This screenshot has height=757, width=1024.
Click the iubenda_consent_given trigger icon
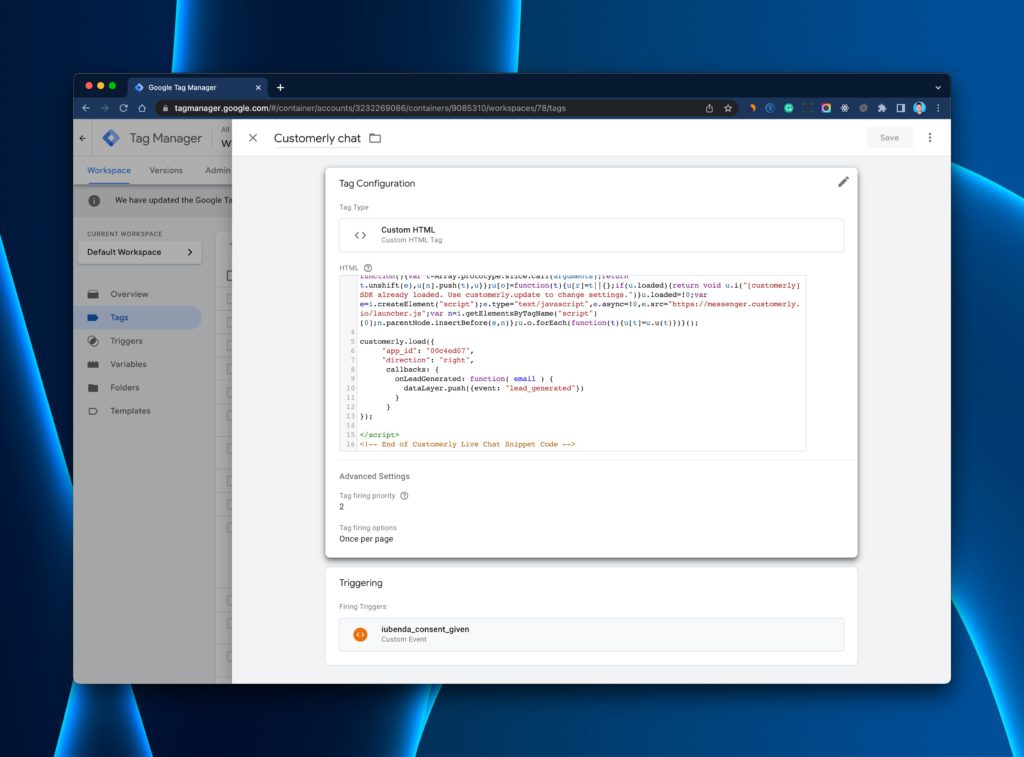(360, 634)
